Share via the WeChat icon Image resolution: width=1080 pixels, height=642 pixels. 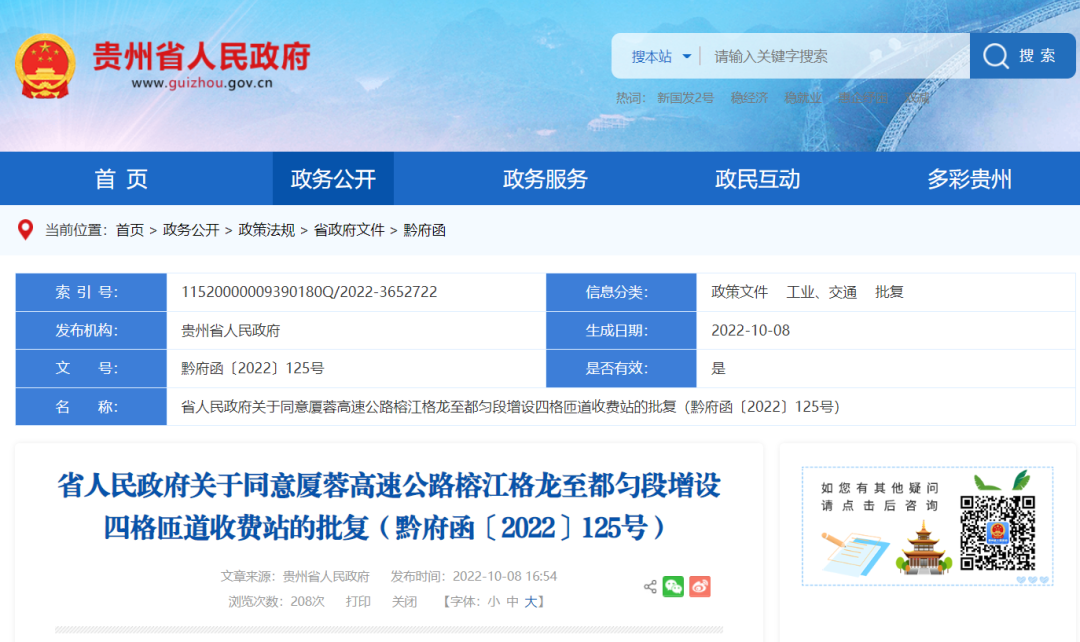pyautogui.click(x=673, y=587)
